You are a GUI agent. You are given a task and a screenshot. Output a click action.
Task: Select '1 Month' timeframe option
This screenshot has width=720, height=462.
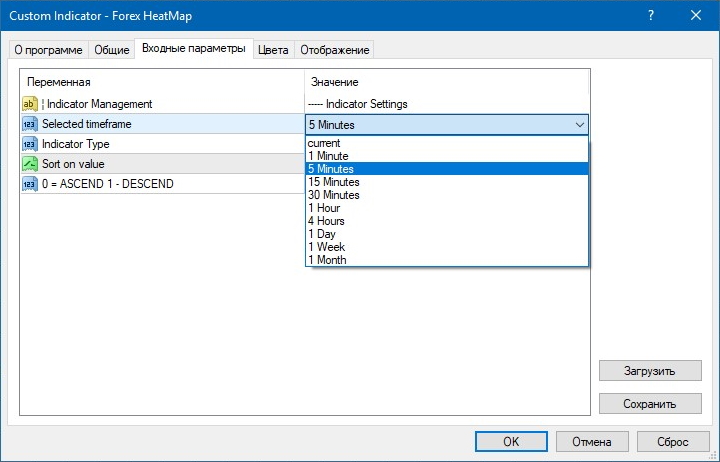tap(327, 260)
